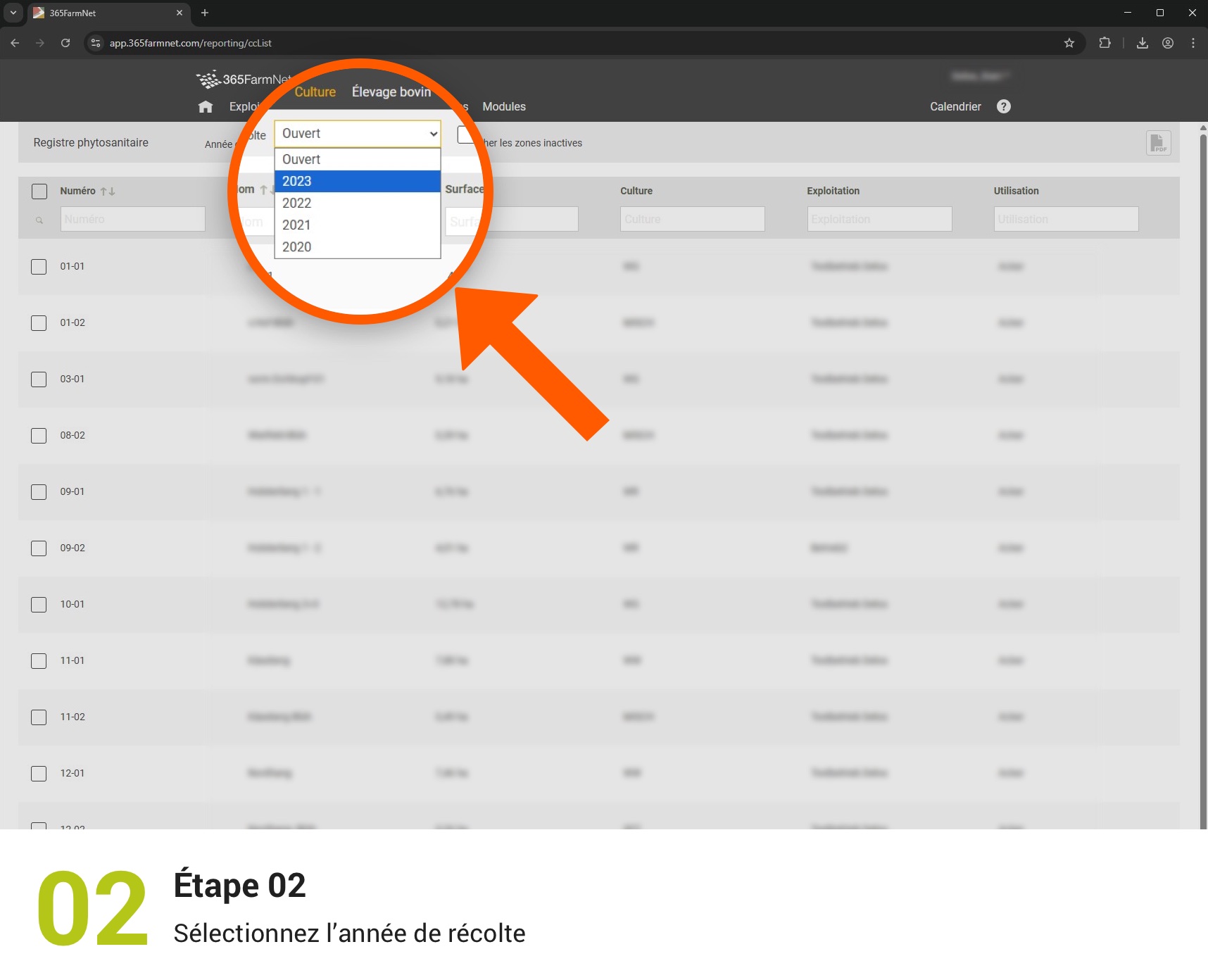Screen dimensions: 1208x980
Task: Click the Ouvert year combo box
Action: pos(357,134)
